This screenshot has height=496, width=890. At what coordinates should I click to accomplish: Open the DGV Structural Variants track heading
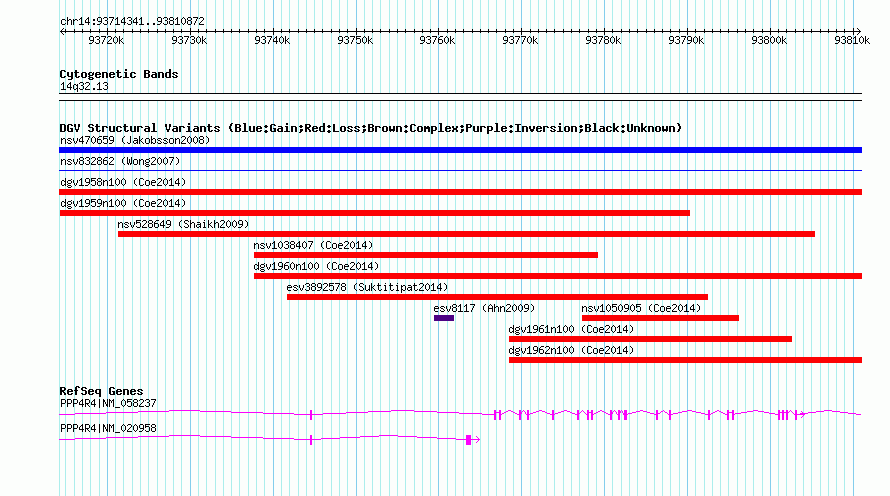(371, 128)
